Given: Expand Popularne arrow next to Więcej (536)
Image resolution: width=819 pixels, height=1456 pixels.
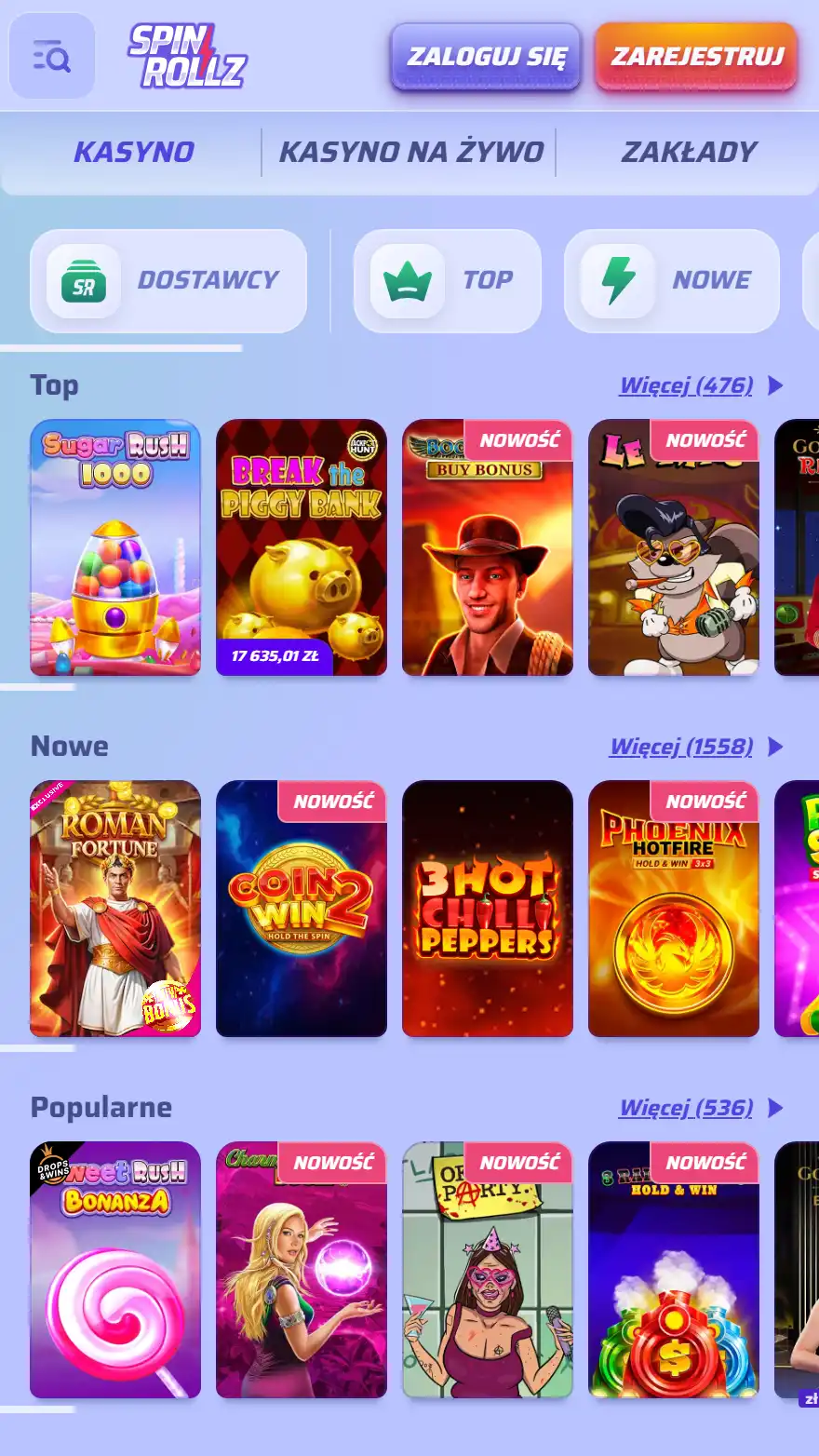Looking at the screenshot, I should [775, 1108].
